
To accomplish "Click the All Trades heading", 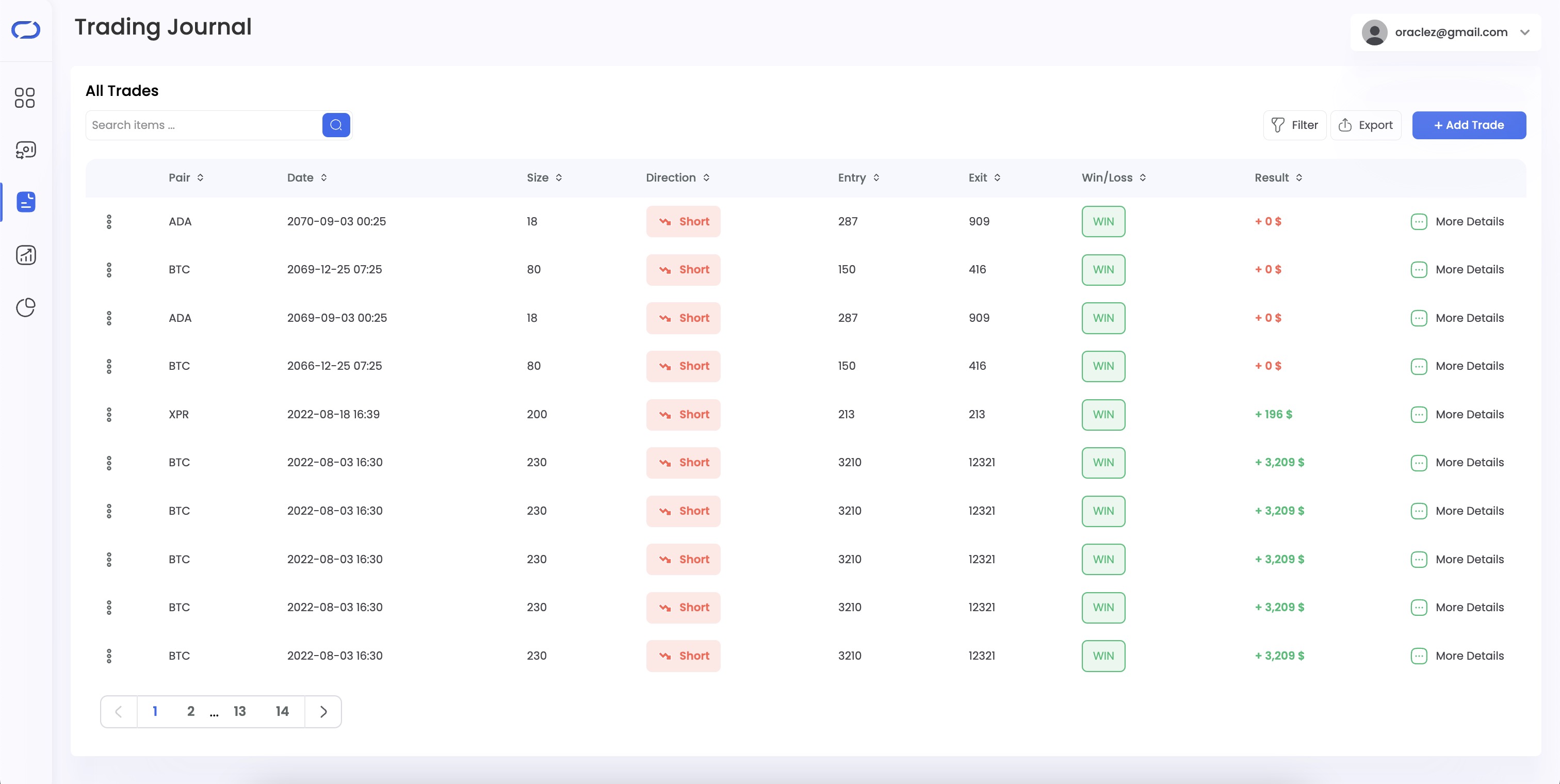I will click(x=122, y=91).
